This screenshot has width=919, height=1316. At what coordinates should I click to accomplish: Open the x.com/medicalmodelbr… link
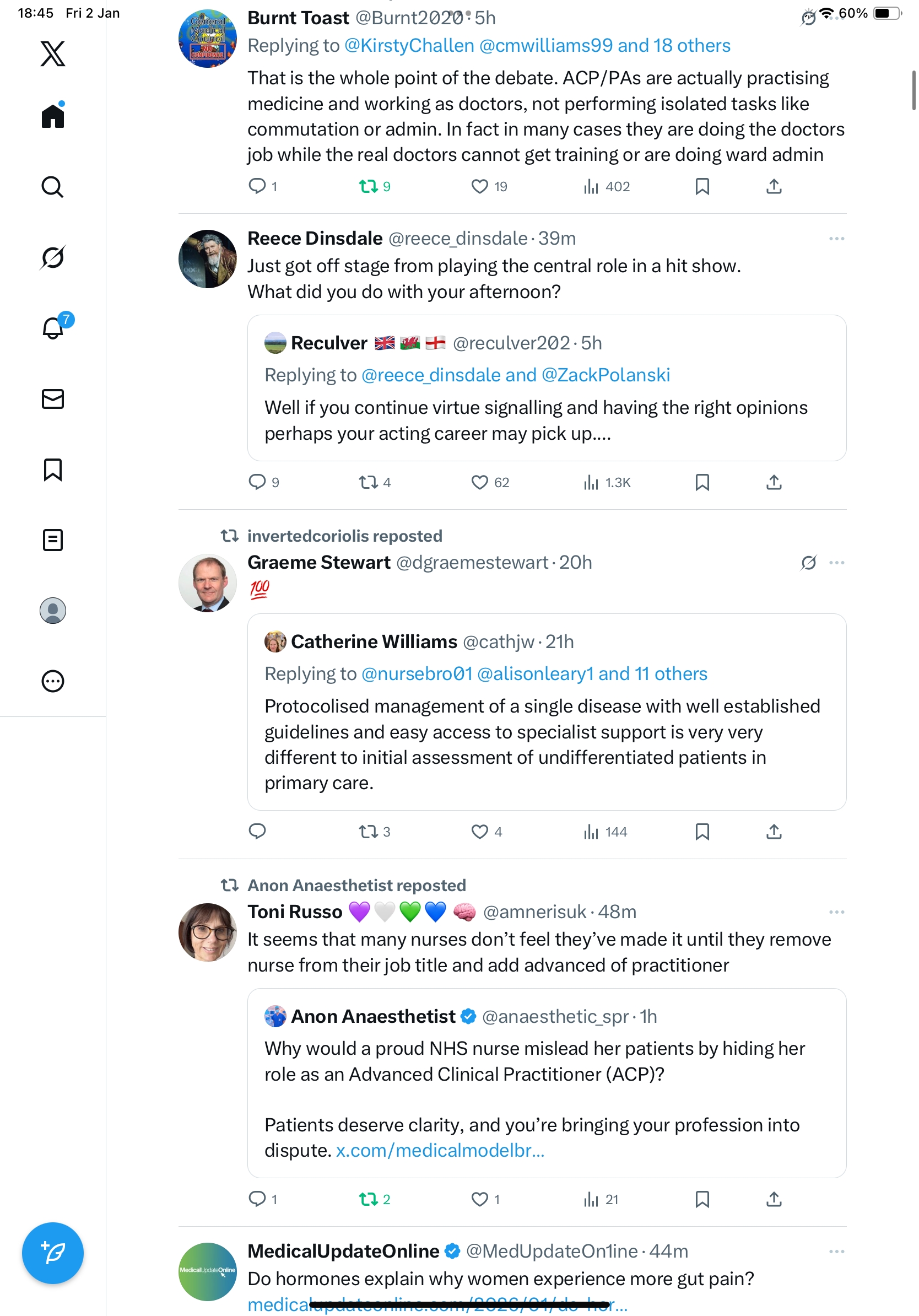(x=440, y=1150)
